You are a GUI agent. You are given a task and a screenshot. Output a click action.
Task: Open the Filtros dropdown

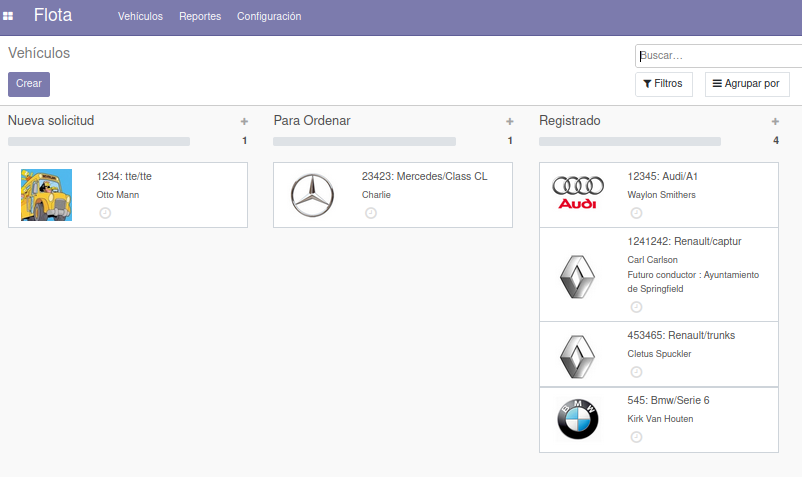click(664, 84)
